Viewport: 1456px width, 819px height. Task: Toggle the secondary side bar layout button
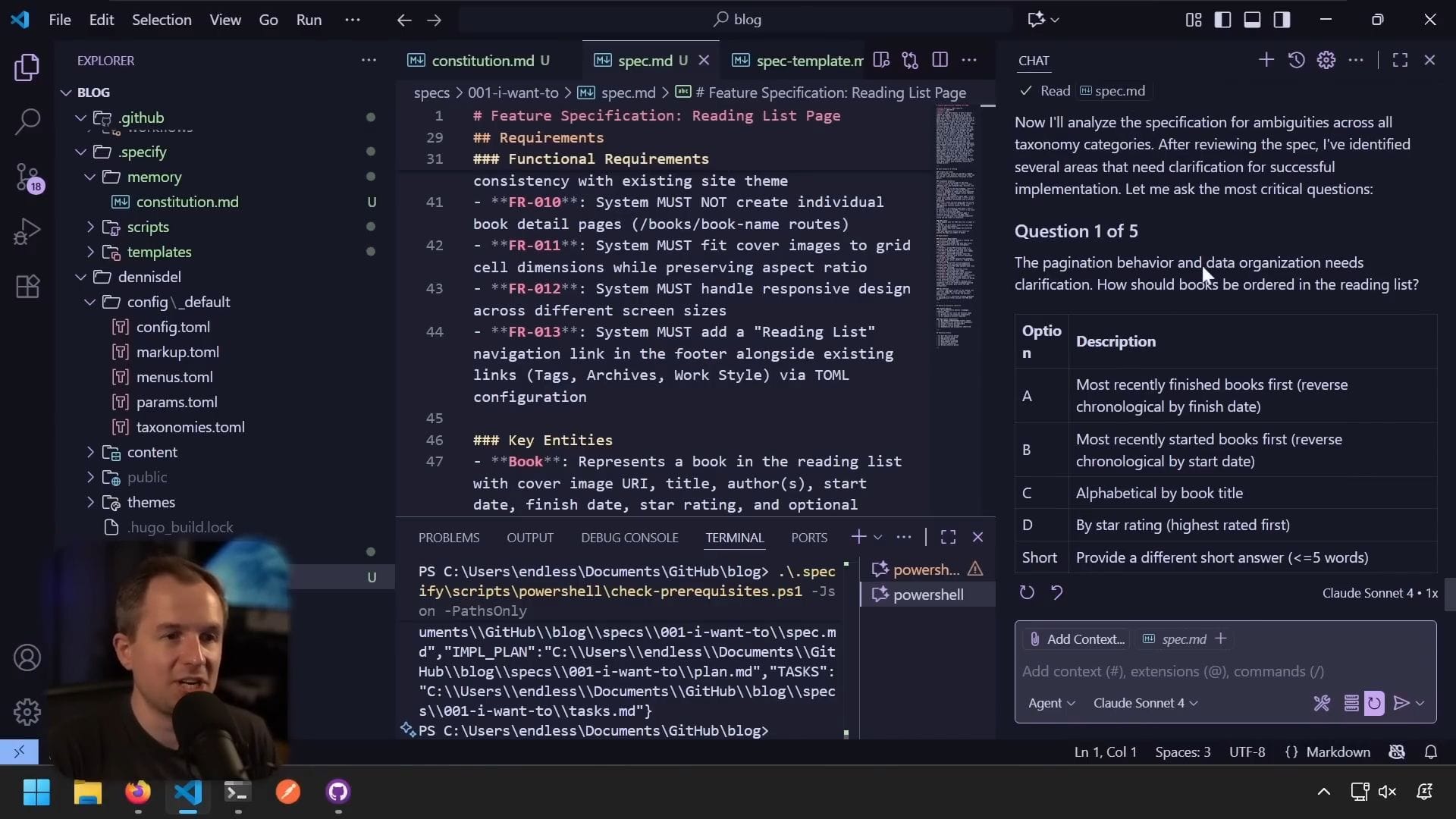tap(1282, 20)
